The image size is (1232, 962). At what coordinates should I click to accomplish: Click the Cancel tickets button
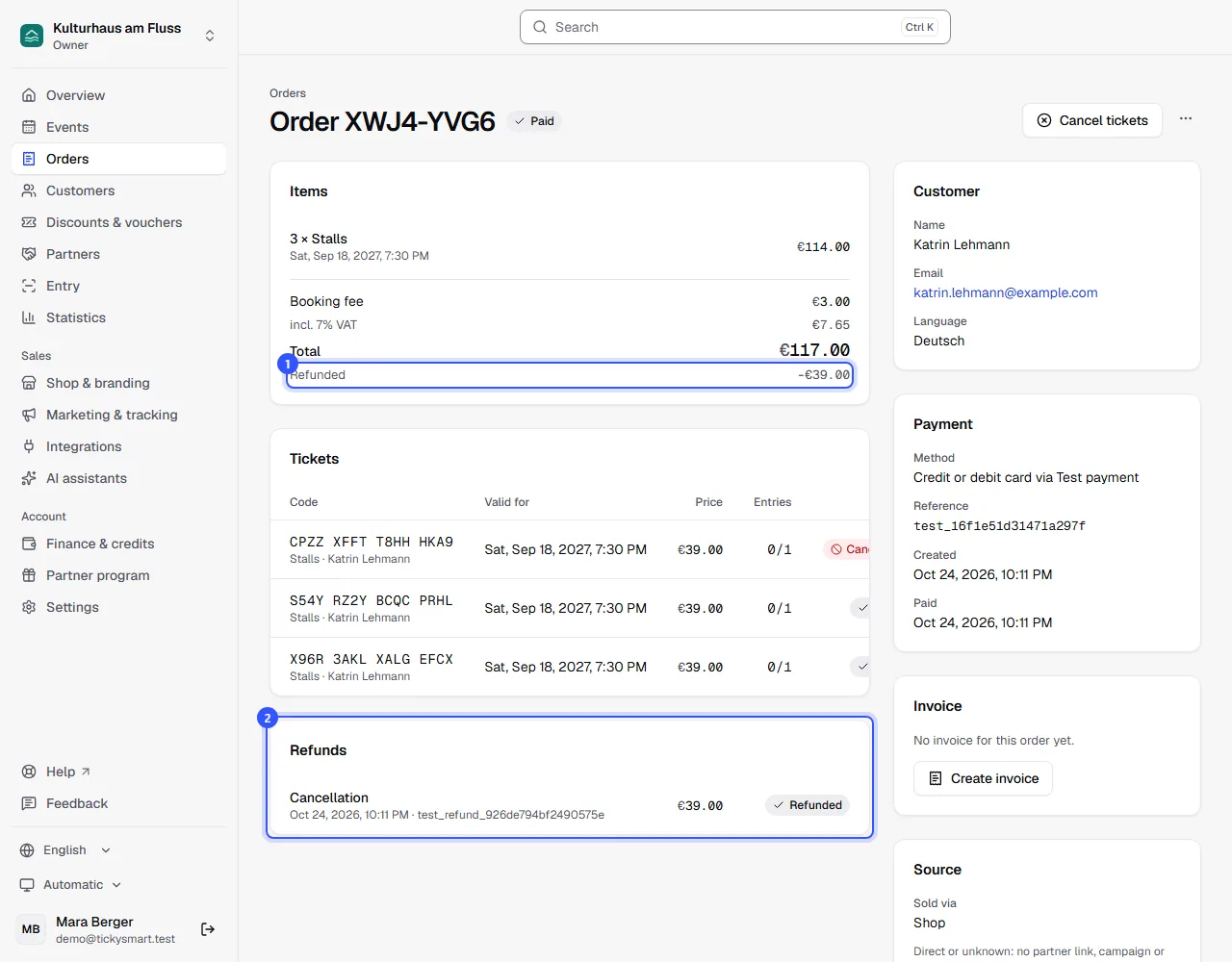(x=1092, y=120)
